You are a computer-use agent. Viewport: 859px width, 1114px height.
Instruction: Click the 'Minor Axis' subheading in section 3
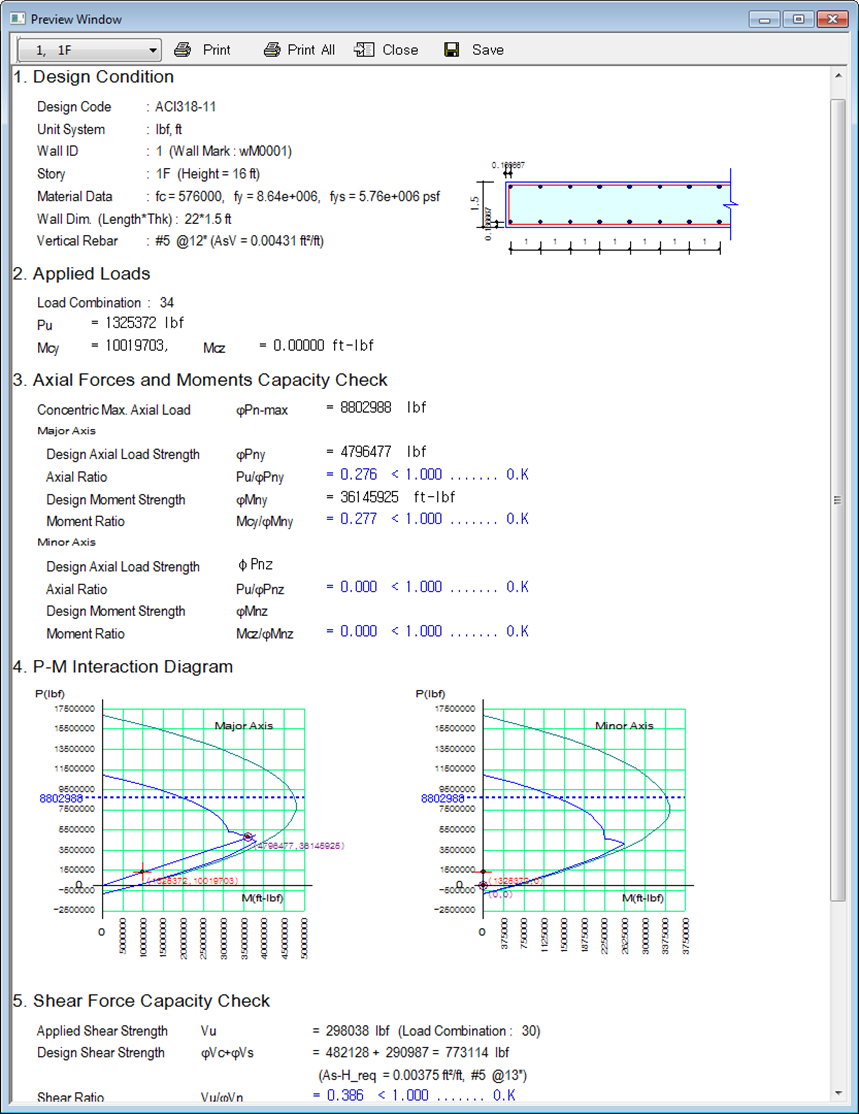click(66, 542)
